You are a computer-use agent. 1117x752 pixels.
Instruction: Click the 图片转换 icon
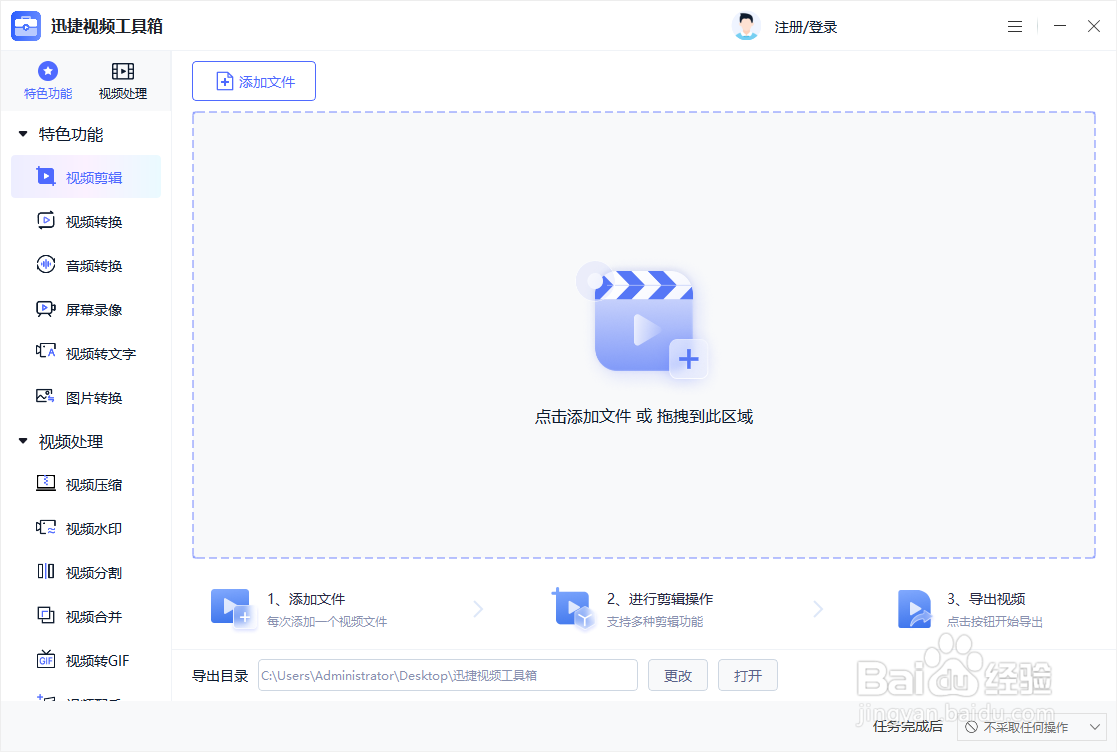[x=46, y=396]
